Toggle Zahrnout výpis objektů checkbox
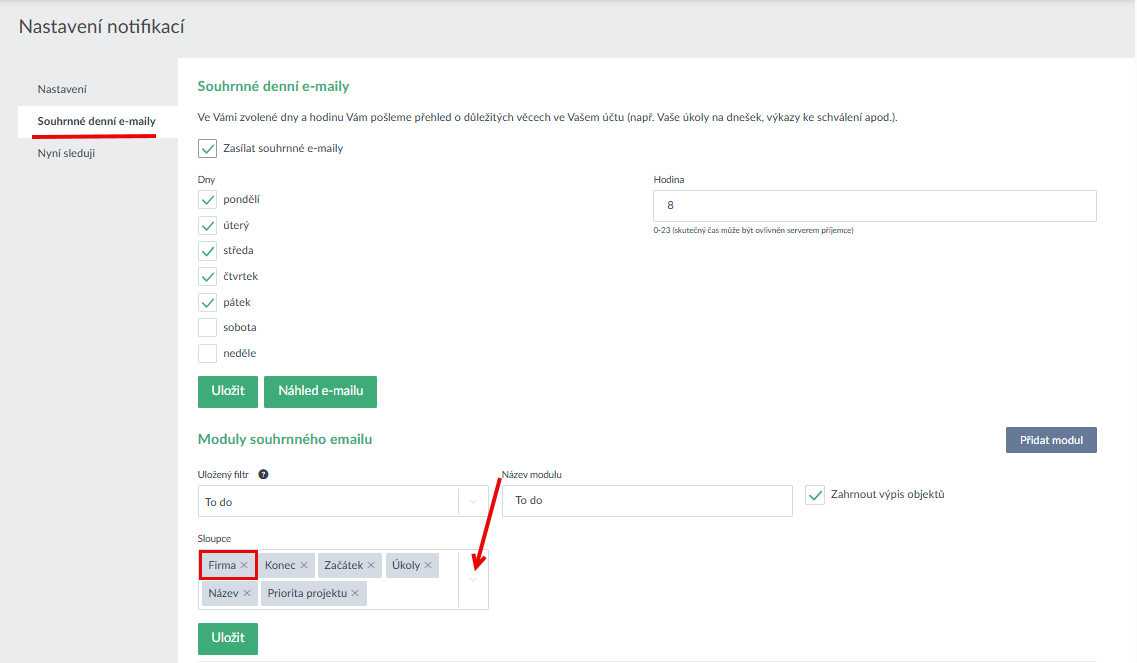The image size is (1137, 663). 814,495
